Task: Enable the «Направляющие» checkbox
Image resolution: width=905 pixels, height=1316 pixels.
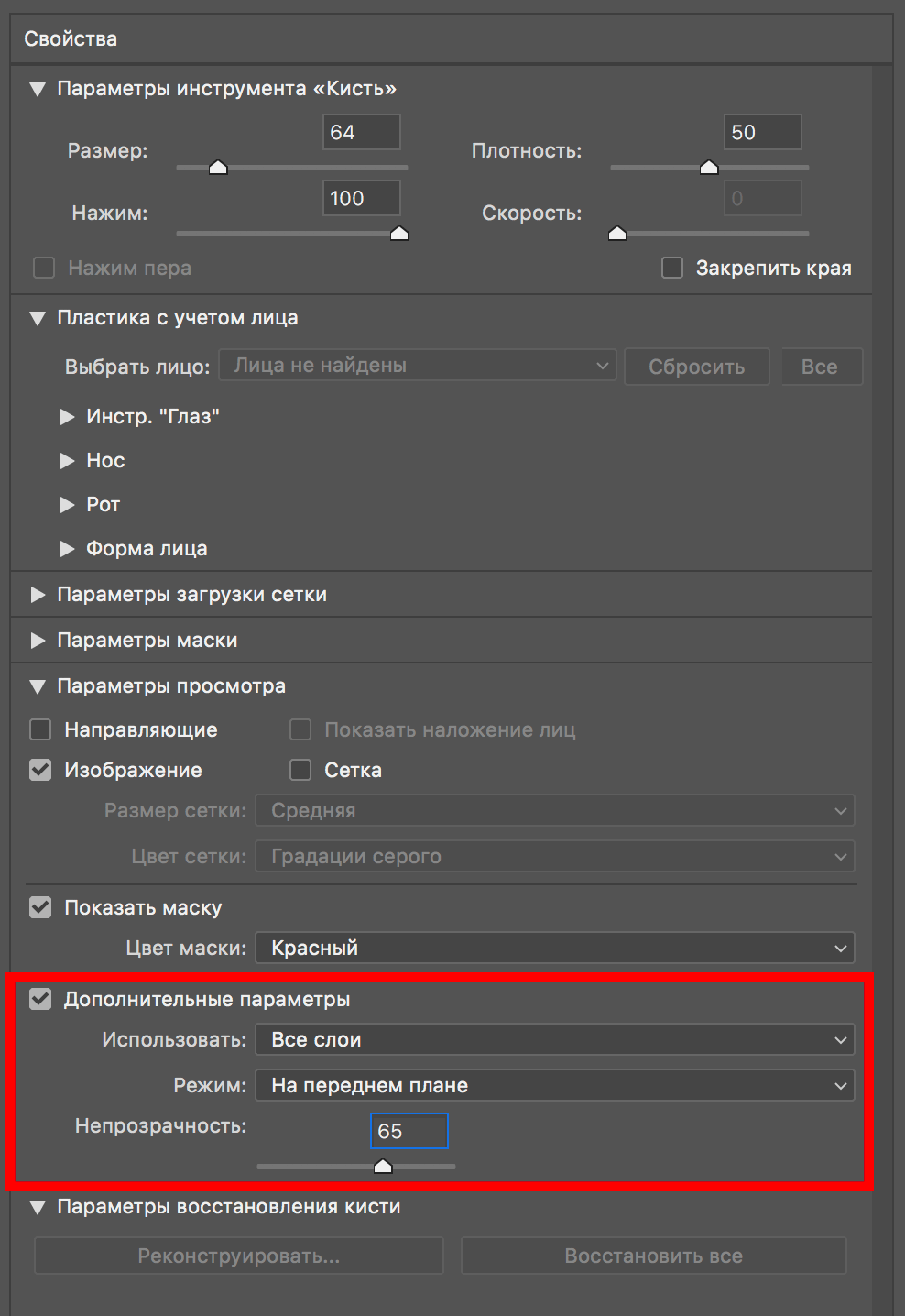Action: 40,729
